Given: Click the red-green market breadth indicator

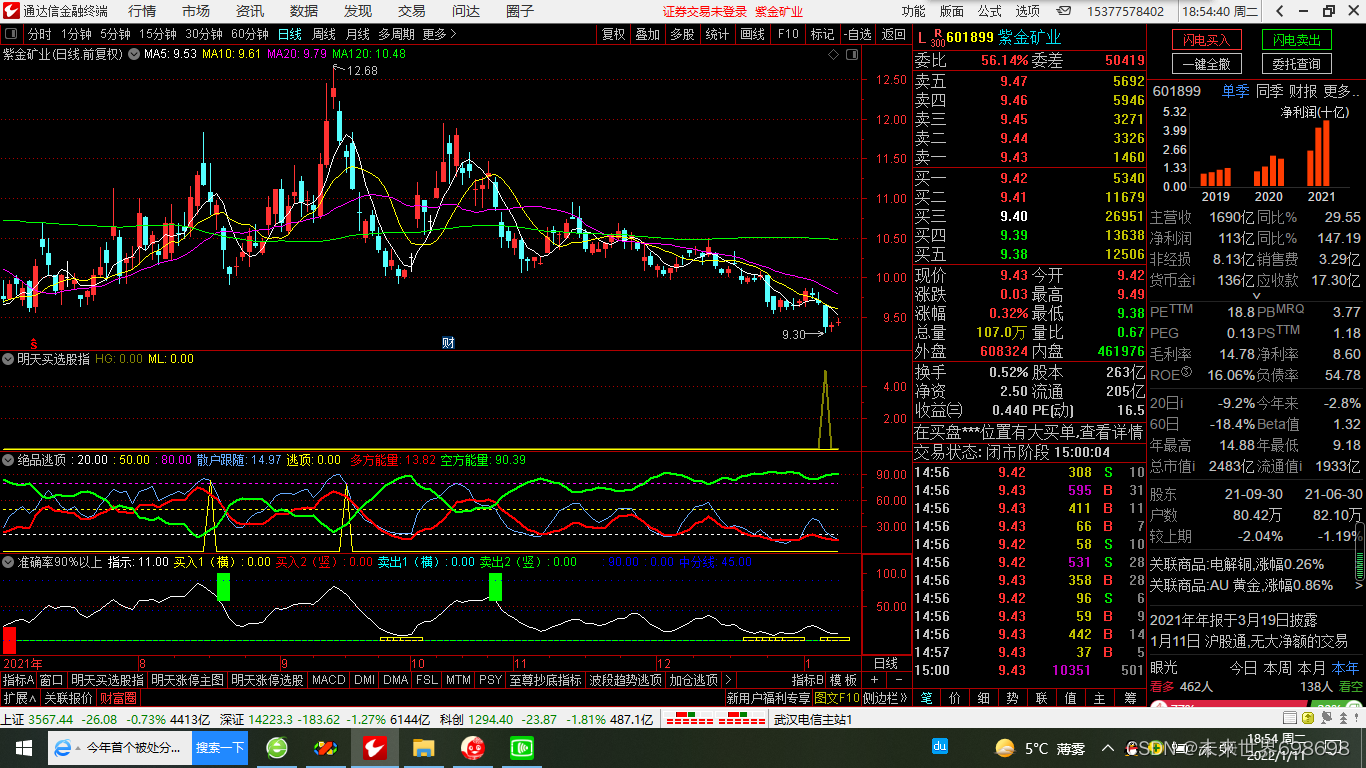Looking at the screenshot, I should [717, 719].
